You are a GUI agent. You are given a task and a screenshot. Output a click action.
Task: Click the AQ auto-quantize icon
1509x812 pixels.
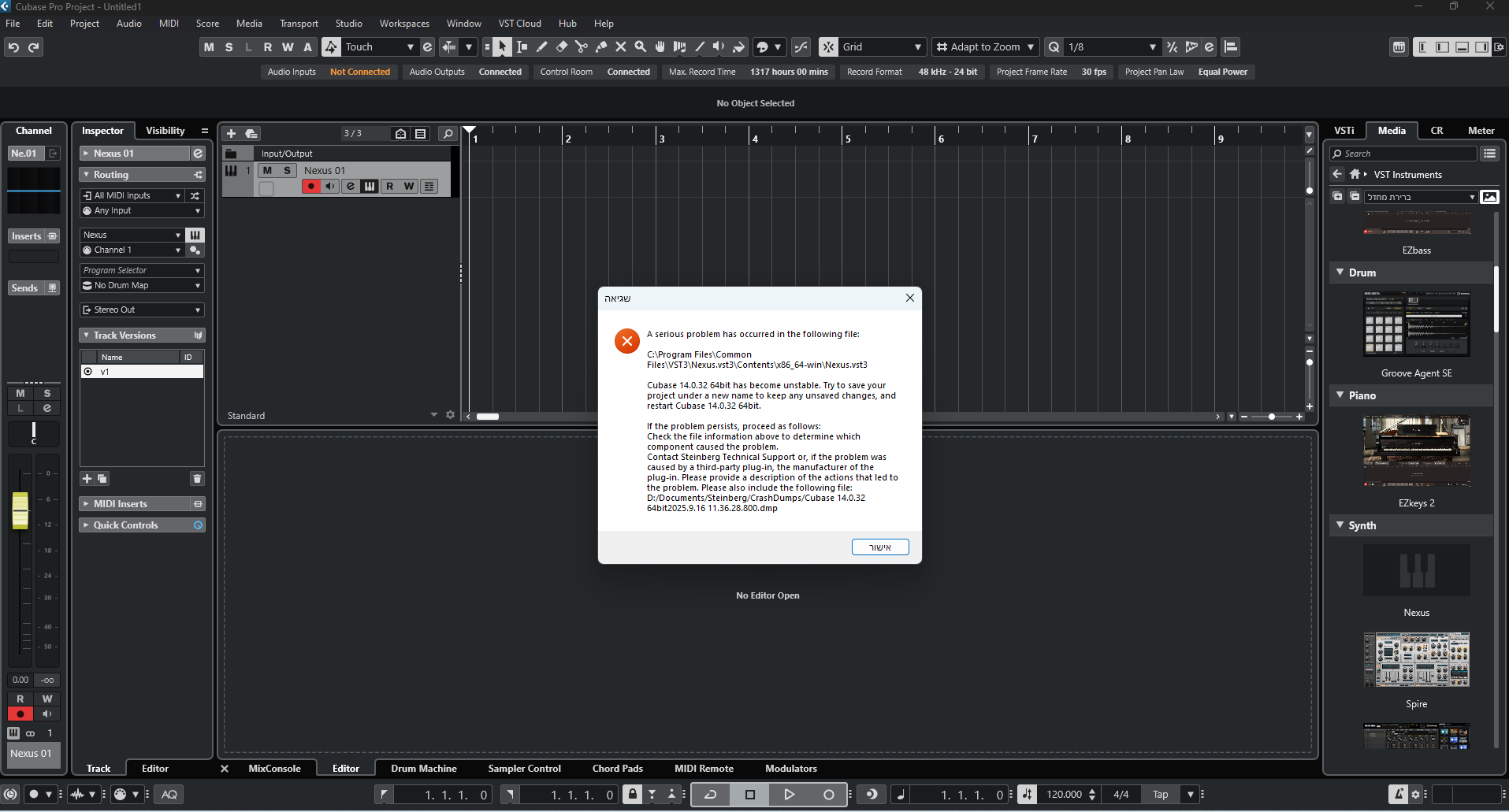click(169, 795)
